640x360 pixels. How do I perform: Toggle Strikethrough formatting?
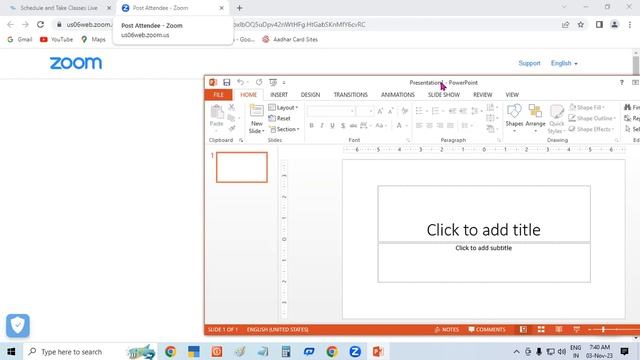coord(353,126)
